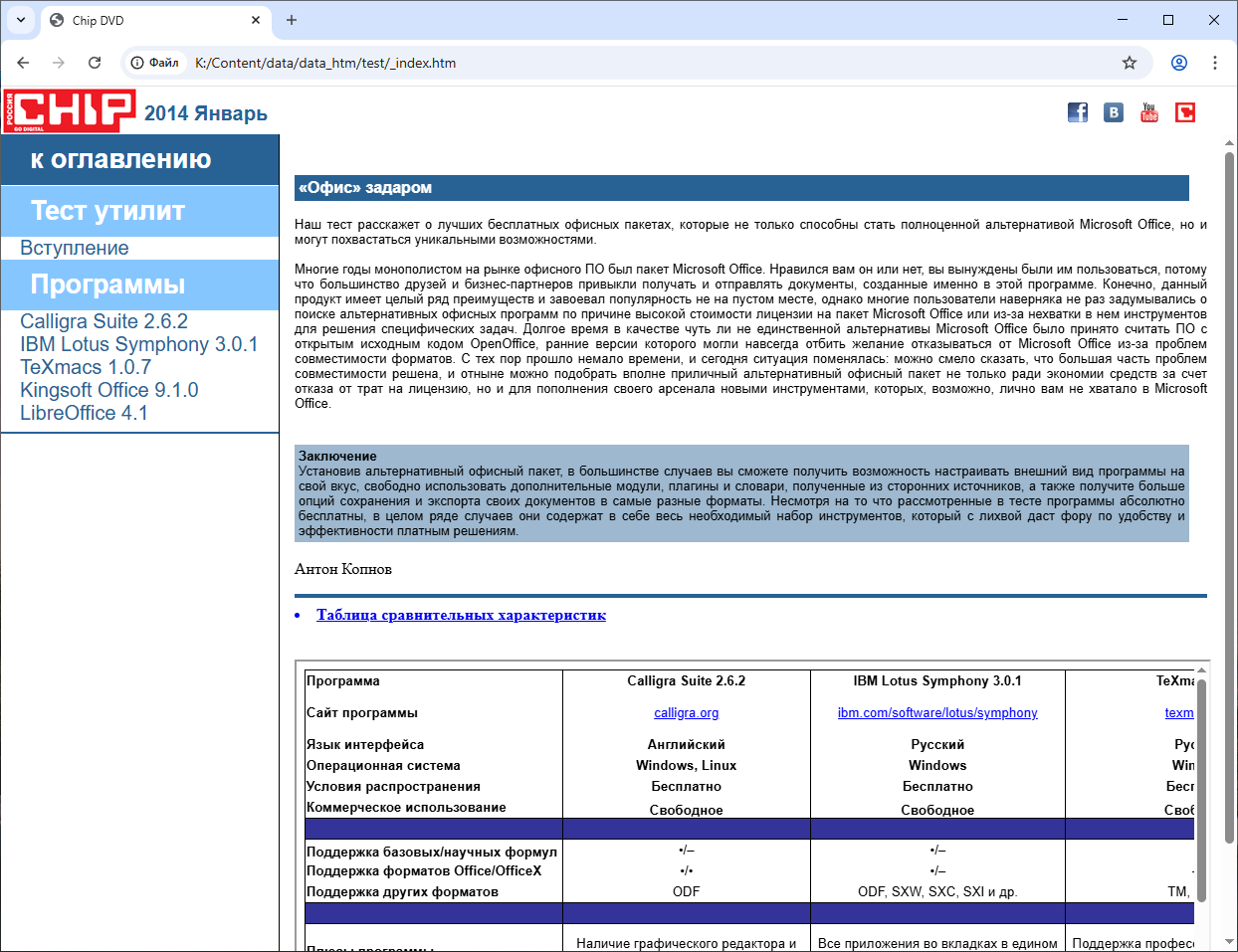The width and height of the screenshot is (1238, 952).
Task: Click 'Поддержка базовых/научных формул' row label
Action: click(x=432, y=852)
